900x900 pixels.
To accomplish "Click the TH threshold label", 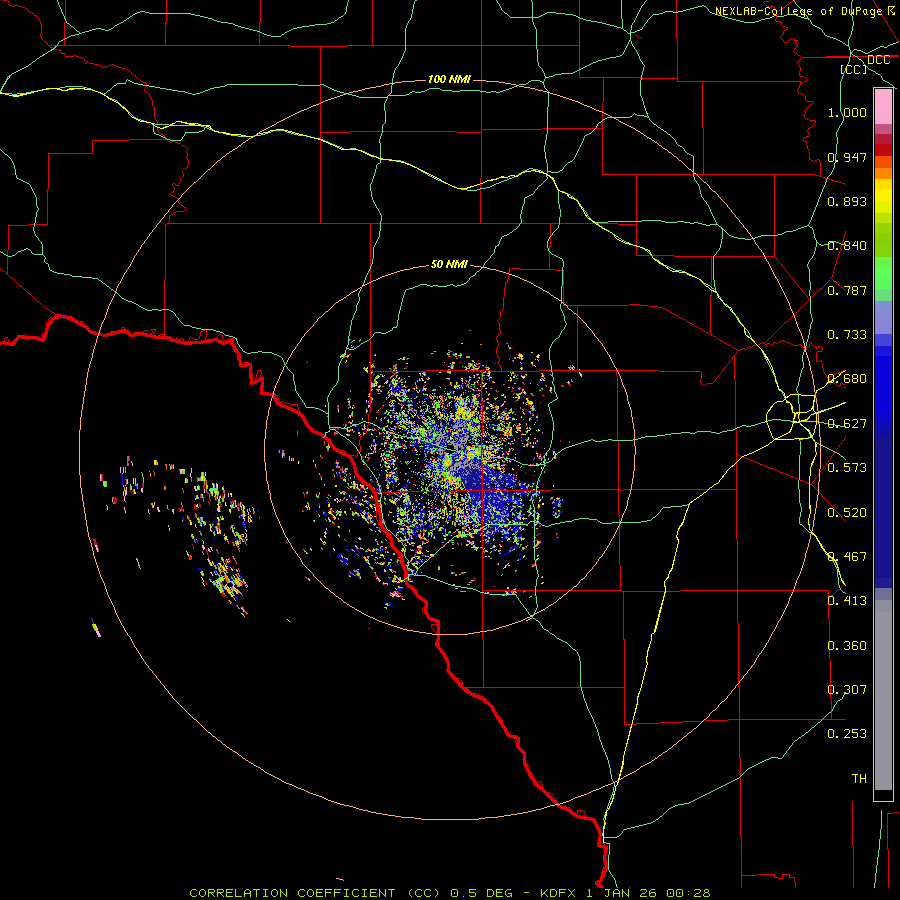I will (859, 779).
